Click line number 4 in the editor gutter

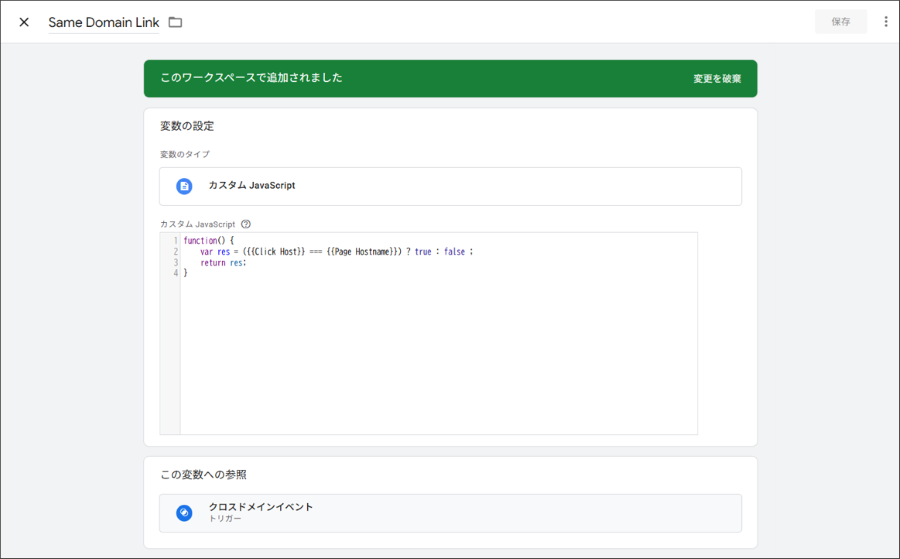click(176, 273)
